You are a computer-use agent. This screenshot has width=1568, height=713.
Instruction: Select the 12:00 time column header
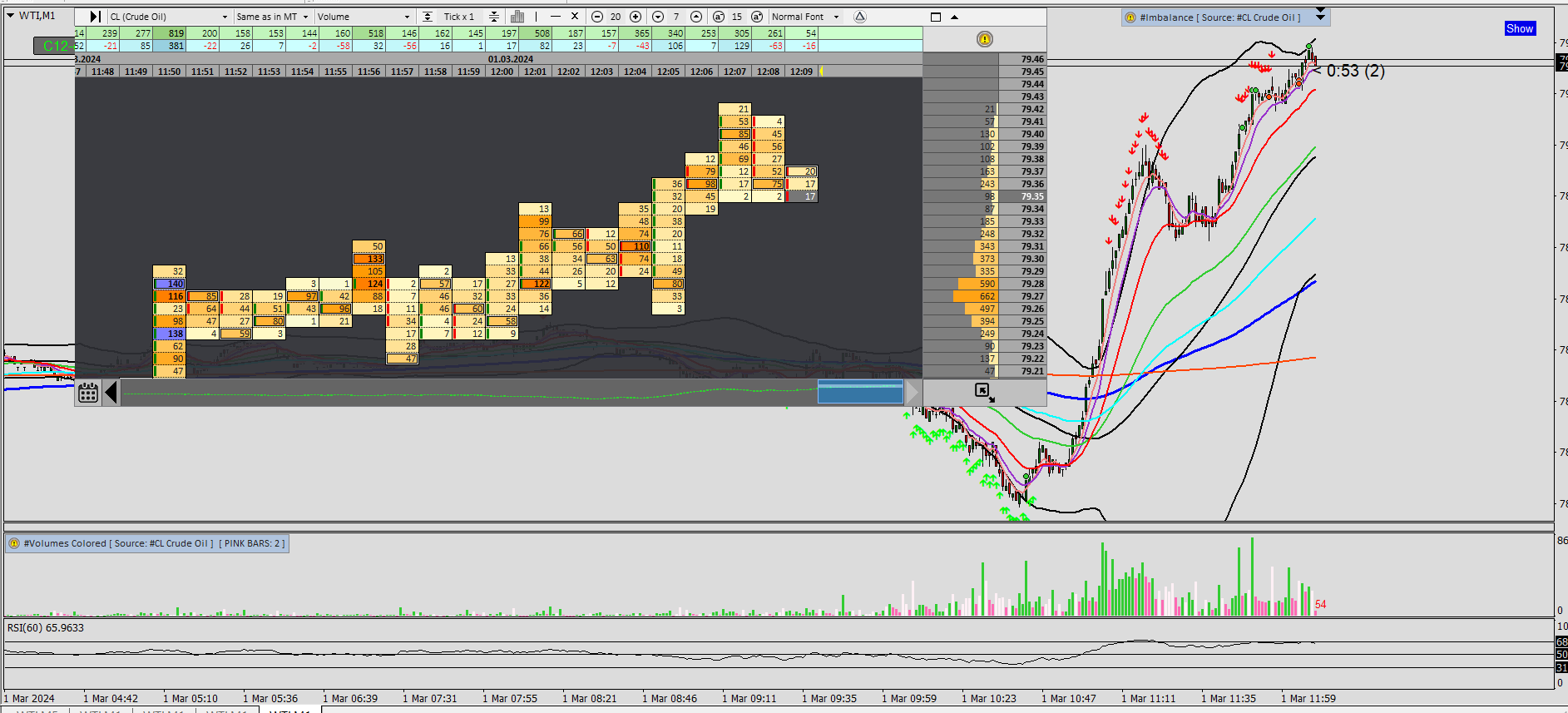click(502, 72)
